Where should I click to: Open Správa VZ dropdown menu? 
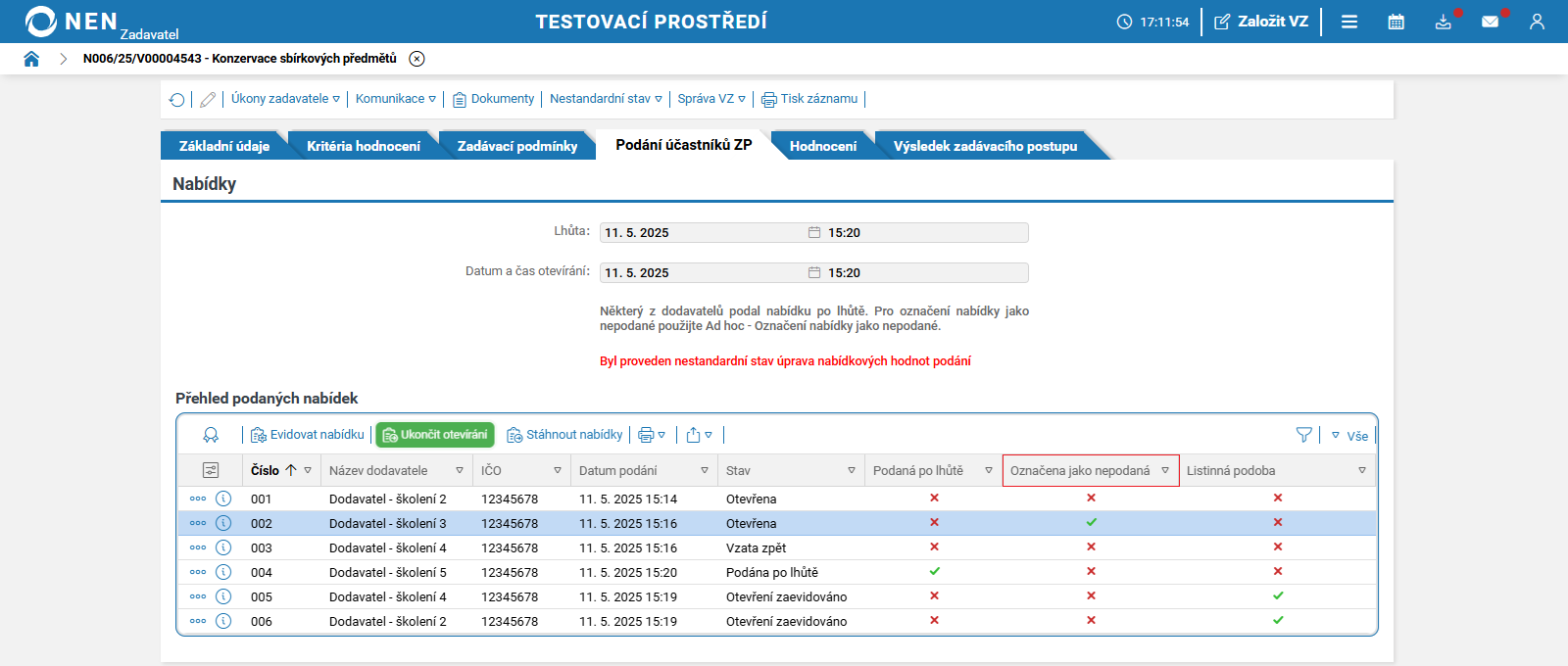click(x=711, y=99)
